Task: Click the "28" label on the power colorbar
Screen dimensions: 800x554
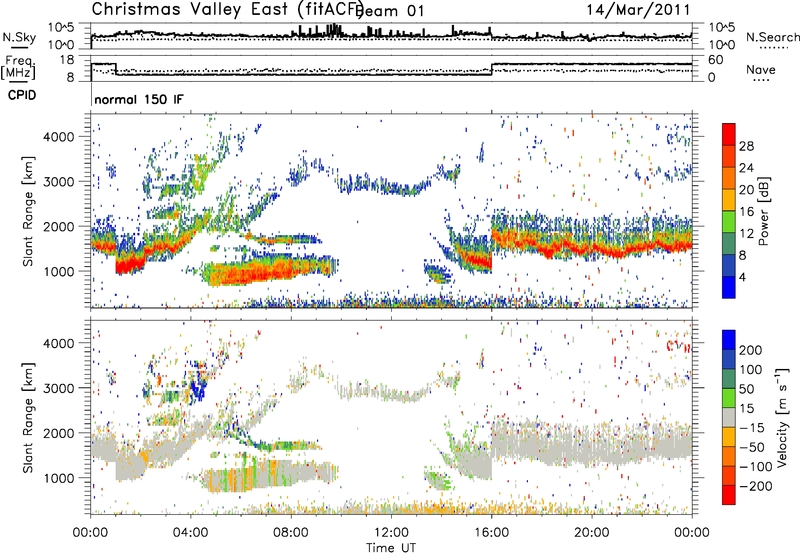Action: tap(746, 146)
